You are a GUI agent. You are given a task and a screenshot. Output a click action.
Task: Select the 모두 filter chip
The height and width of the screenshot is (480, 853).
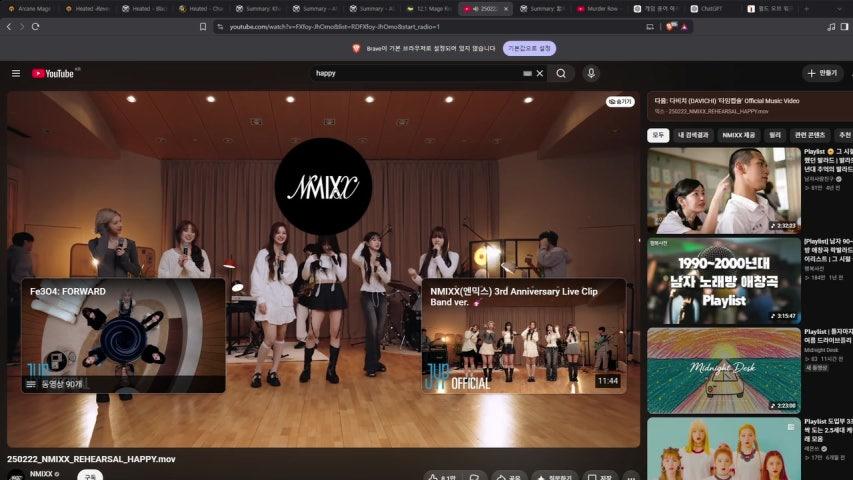[658, 135]
